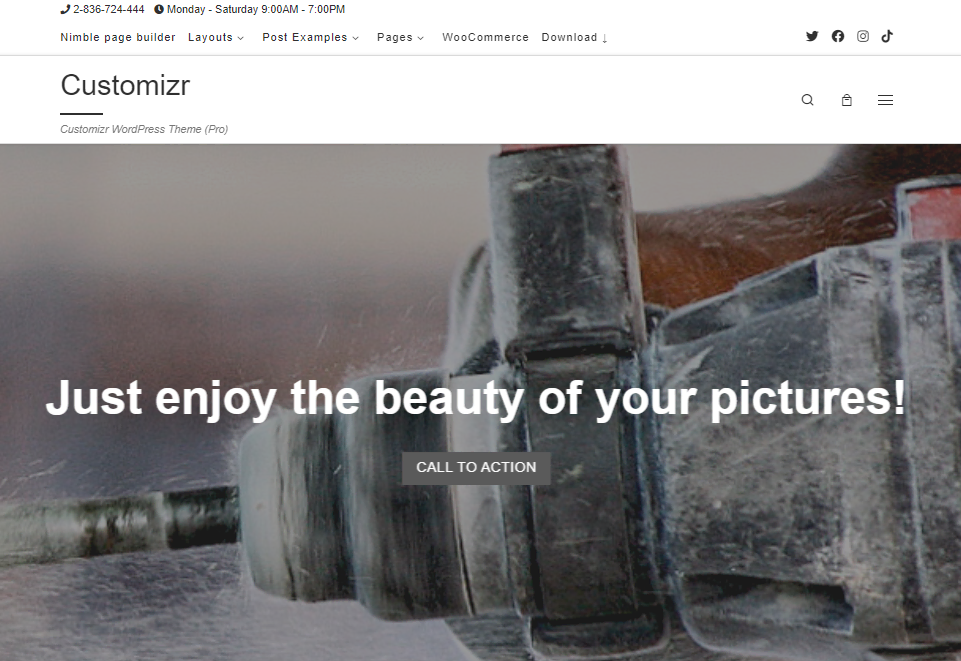Viewport: 961px width, 661px height.
Task: Click the clock icon showing opening hours
Action: 157,9
